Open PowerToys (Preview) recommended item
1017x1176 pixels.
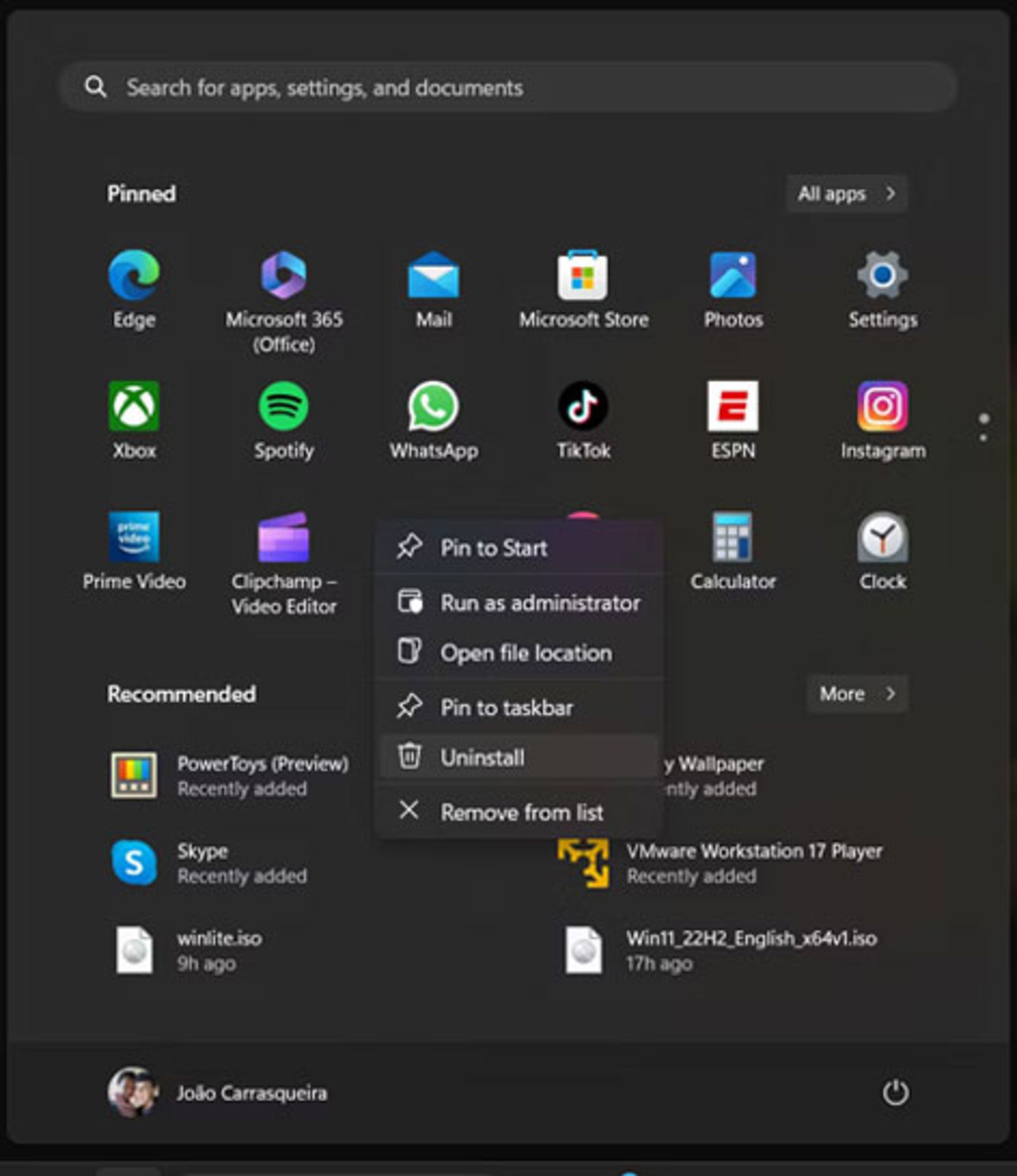coord(229,775)
